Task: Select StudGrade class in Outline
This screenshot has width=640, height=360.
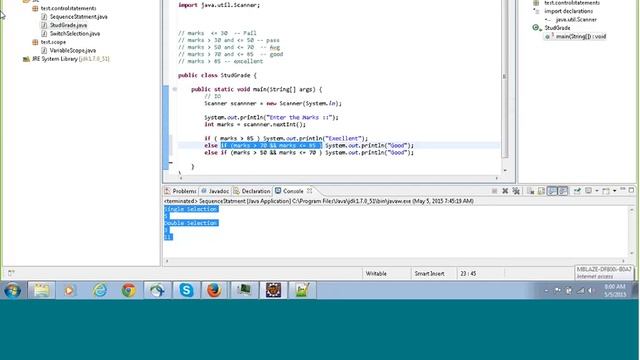Action: point(557,28)
